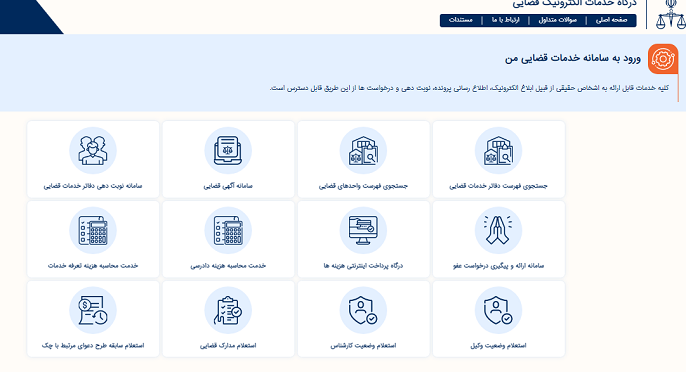Select the shield icon above استعلام وضعیت وکیل
The width and height of the screenshot is (686, 372).
pyautogui.click(x=498, y=310)
